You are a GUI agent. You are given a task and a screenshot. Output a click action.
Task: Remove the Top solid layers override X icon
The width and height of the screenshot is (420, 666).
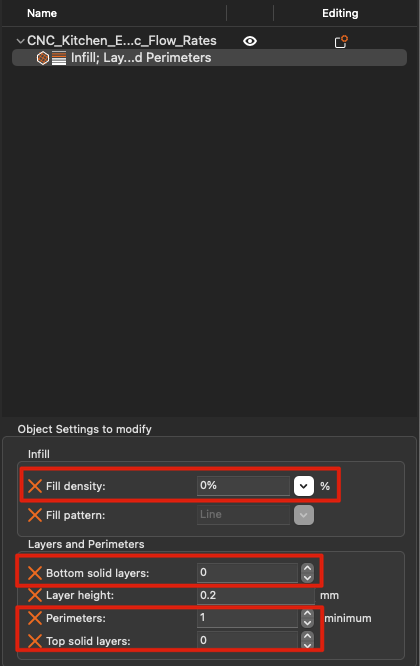pyautogui.click(x=35, y=641)
